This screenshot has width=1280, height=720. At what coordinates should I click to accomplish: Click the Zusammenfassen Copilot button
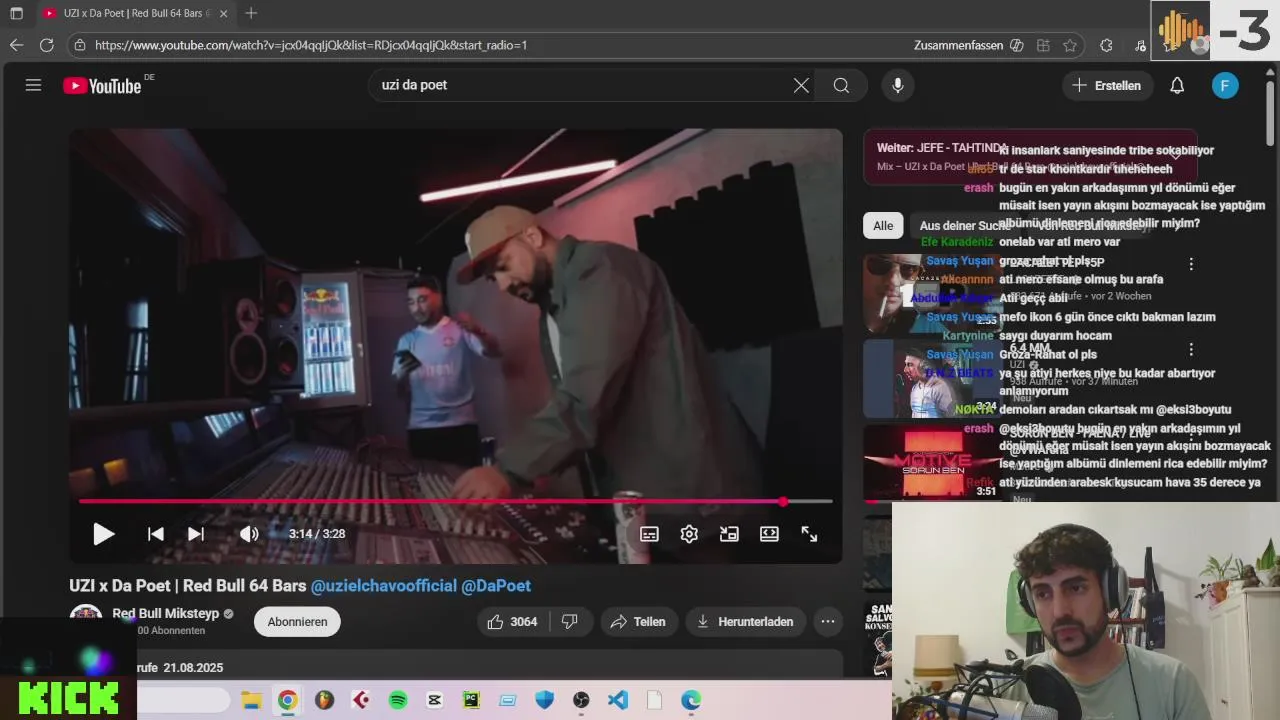tap(968, 45)
